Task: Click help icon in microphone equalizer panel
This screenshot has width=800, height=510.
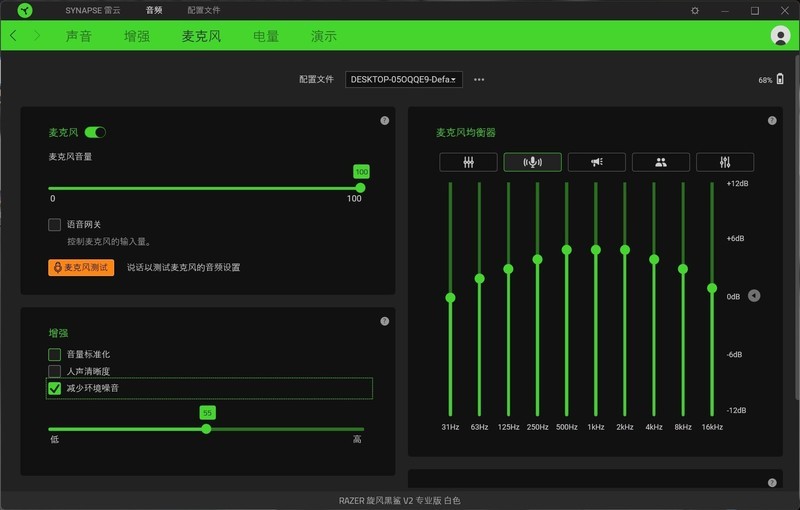Action: coord(772,121)
